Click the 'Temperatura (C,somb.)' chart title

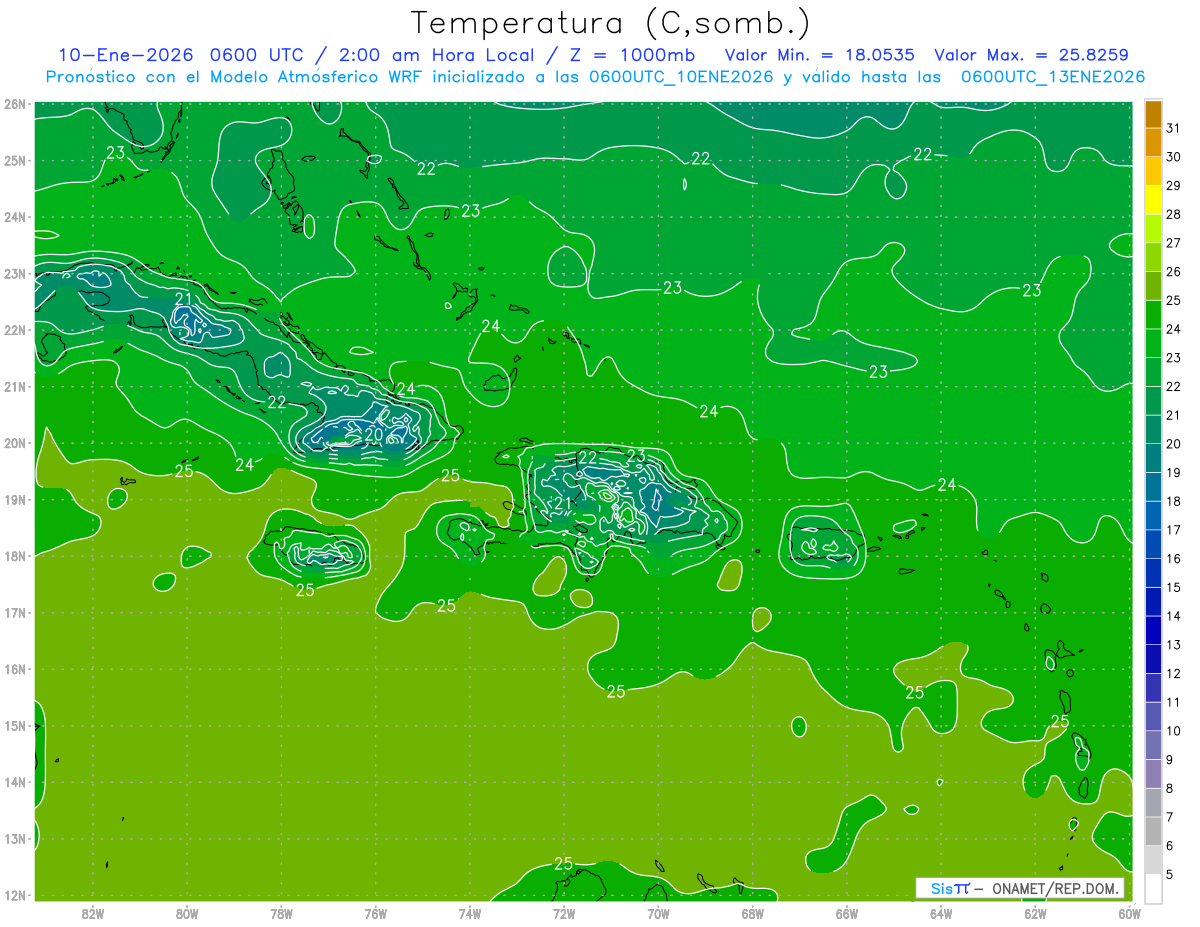611,23
